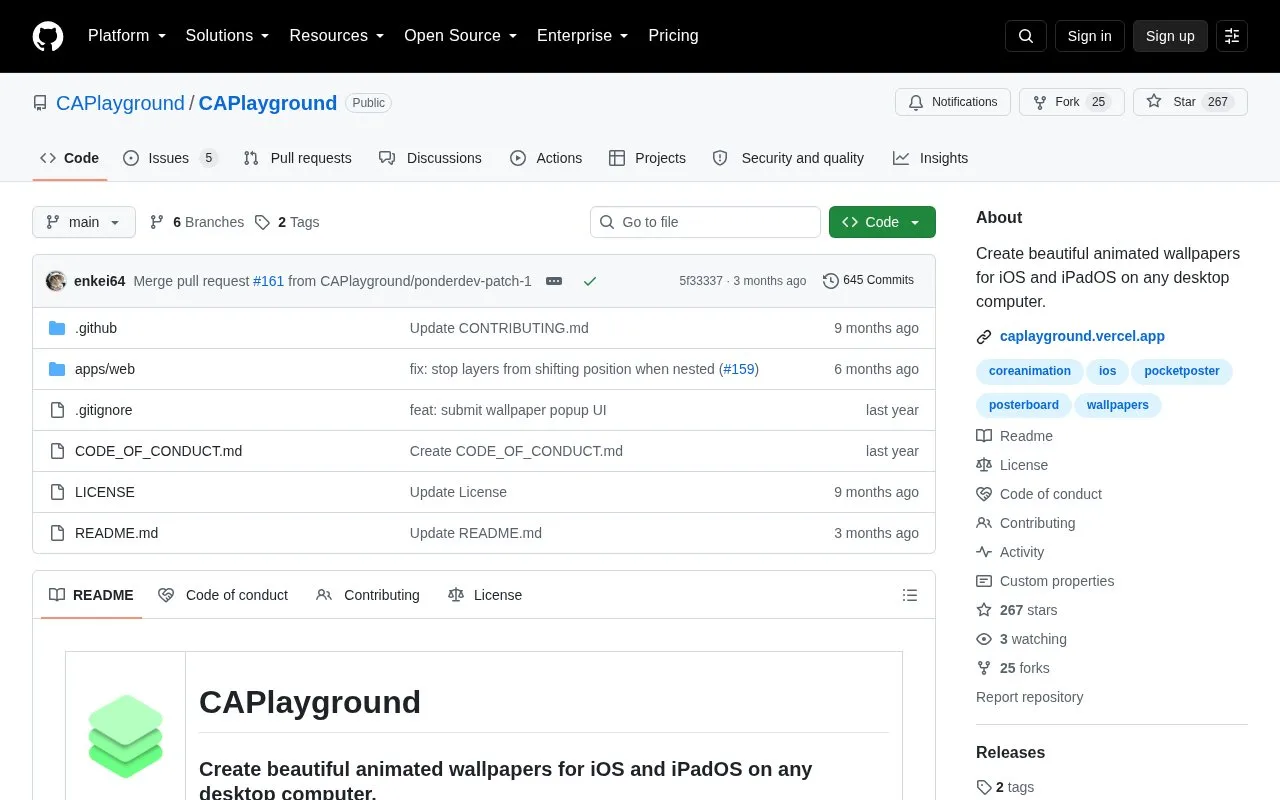The image size is (1280, 800).
Task: Expand the Enterprise menu
Action: (x=583, y=36)
